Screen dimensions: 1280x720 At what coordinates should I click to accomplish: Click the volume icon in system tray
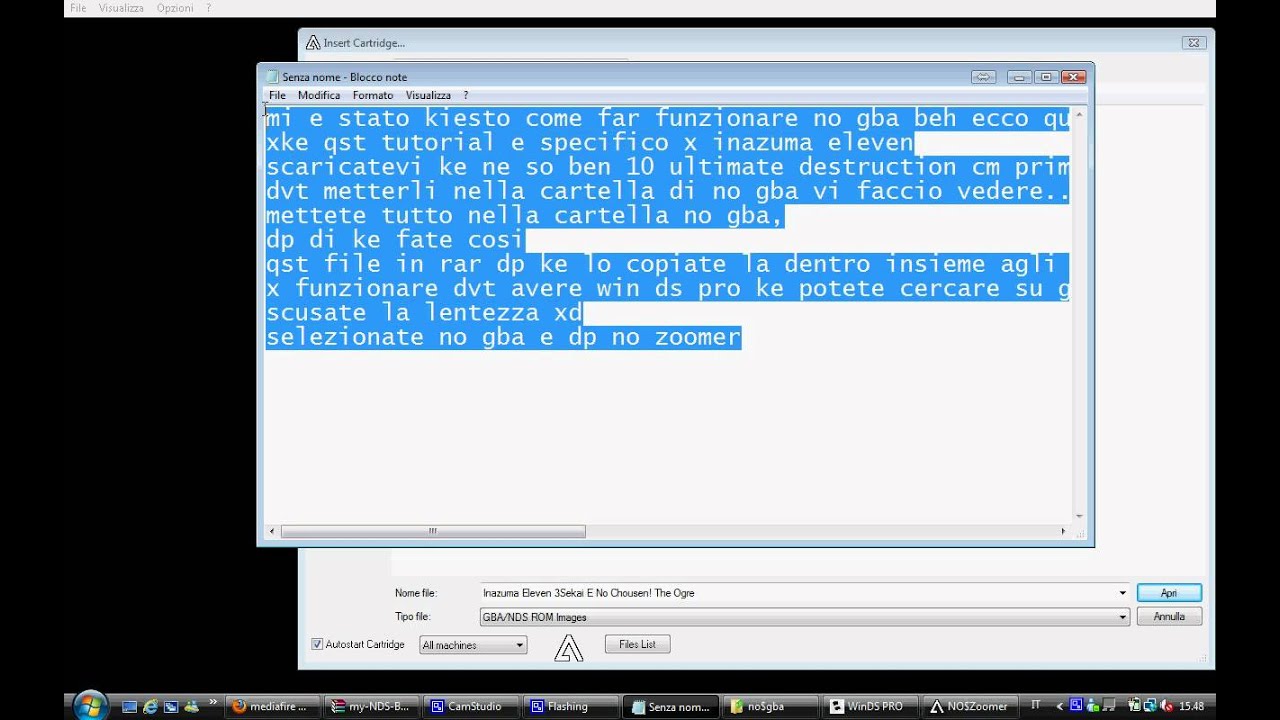coord(1166,706)
